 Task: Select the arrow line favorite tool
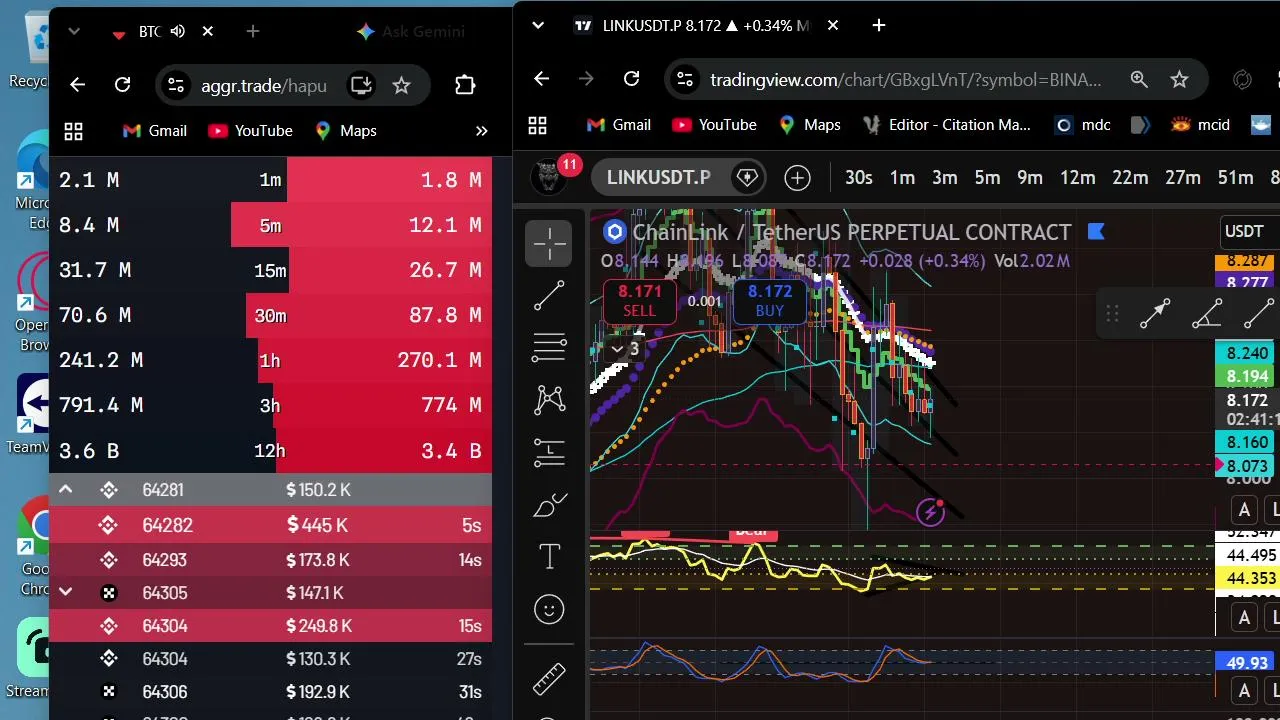pos(1155,315)
